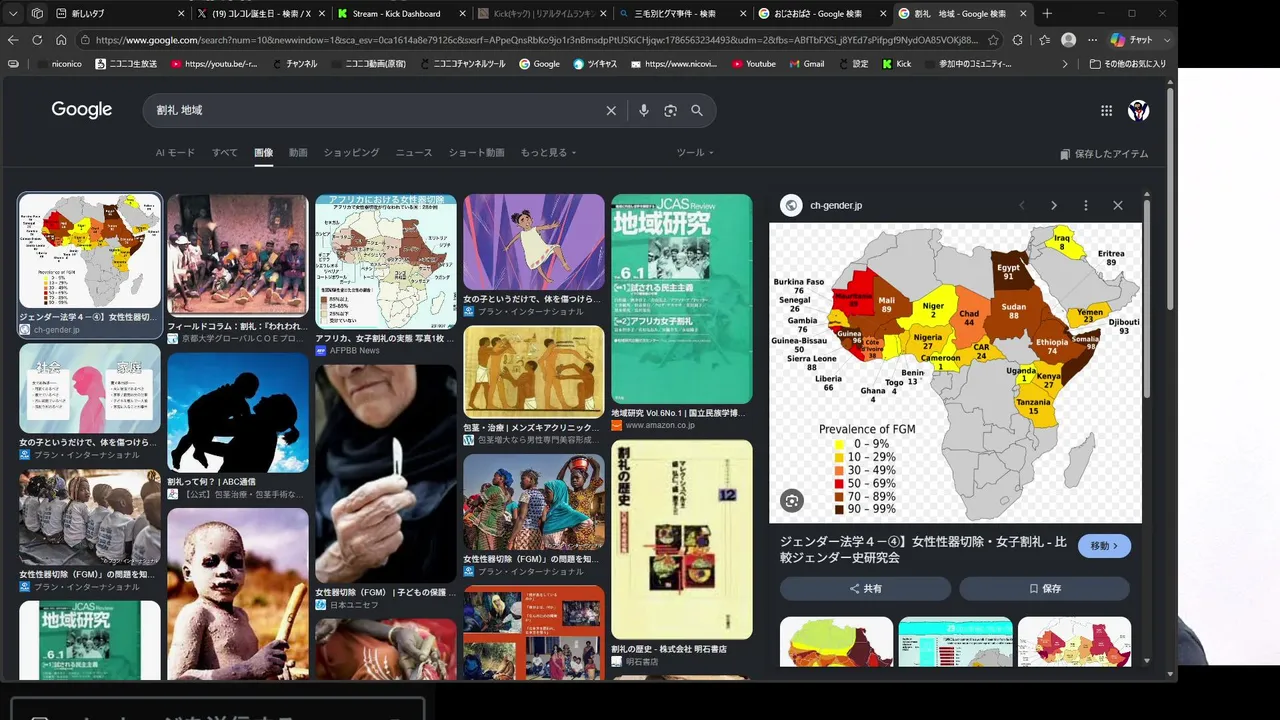The height and width of the screenshot is (720, 1280).
Task: Click the 共有 share button
Action: [866, 589]
